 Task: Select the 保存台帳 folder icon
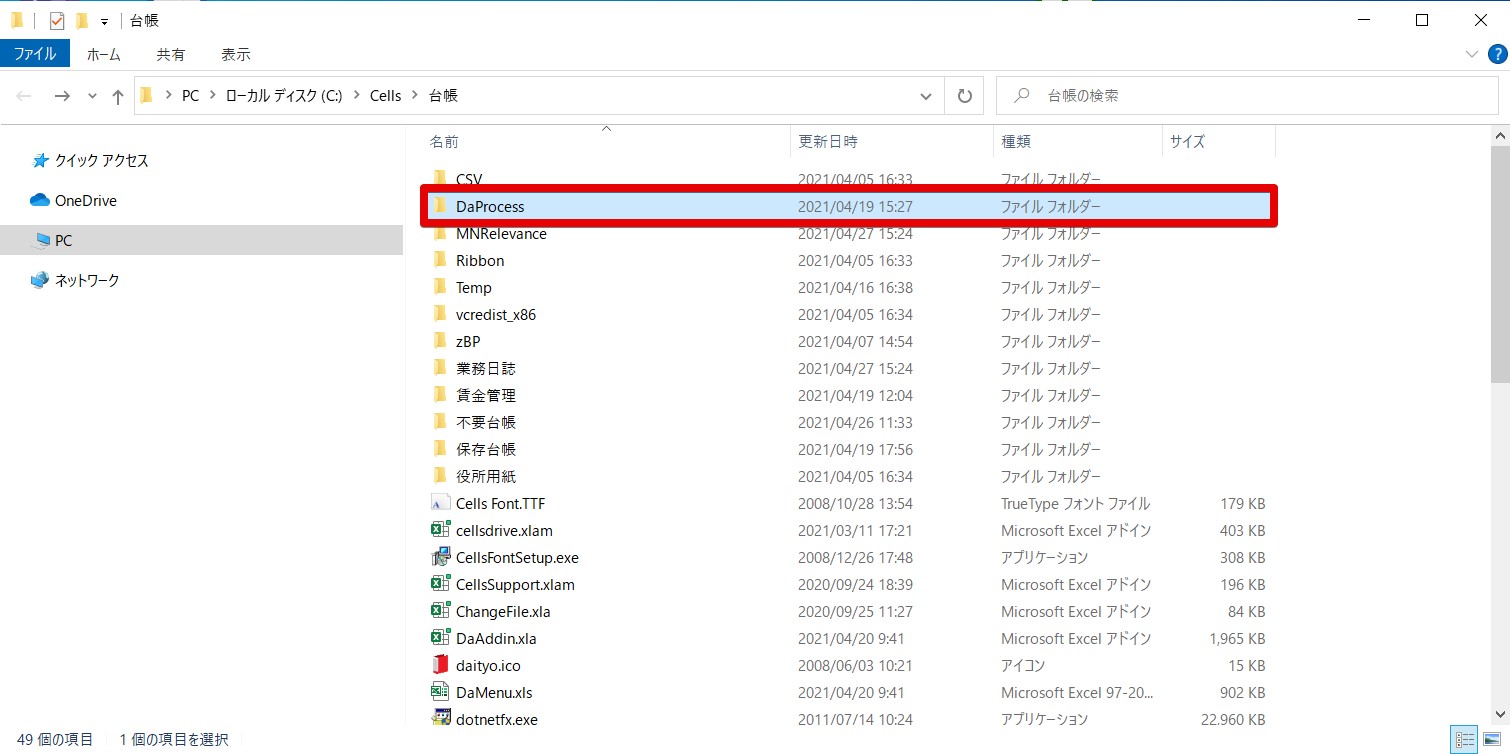[440, 449]
